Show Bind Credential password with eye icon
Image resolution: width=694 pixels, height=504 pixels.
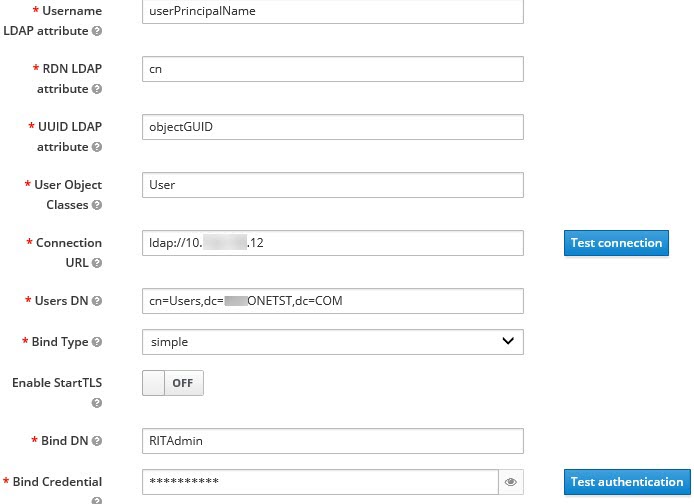pos(510,482)
